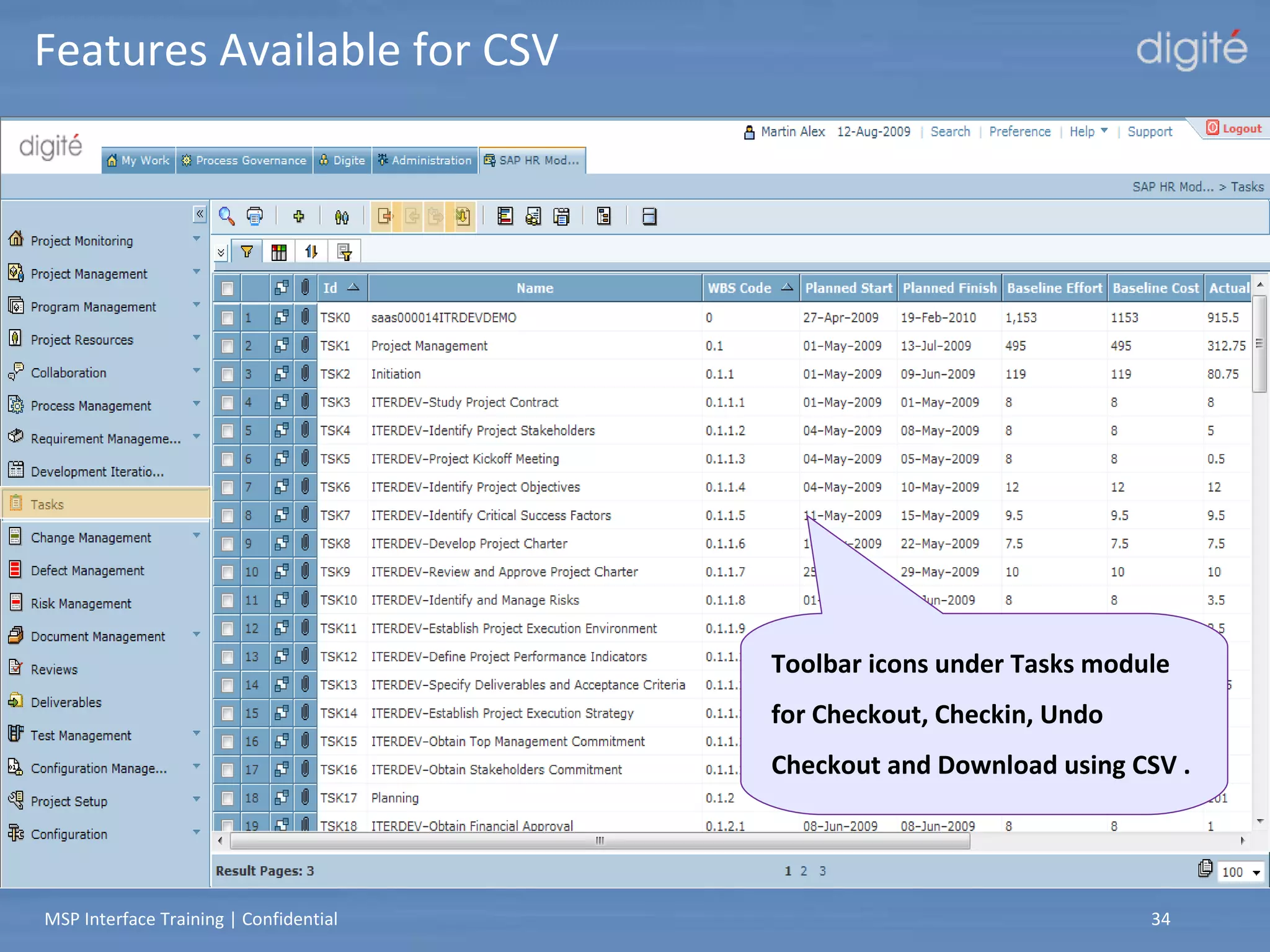Click the paperclip icon in the TSK7 row
This screenshot has width=1270, height=952.
[x=305, y=515]
